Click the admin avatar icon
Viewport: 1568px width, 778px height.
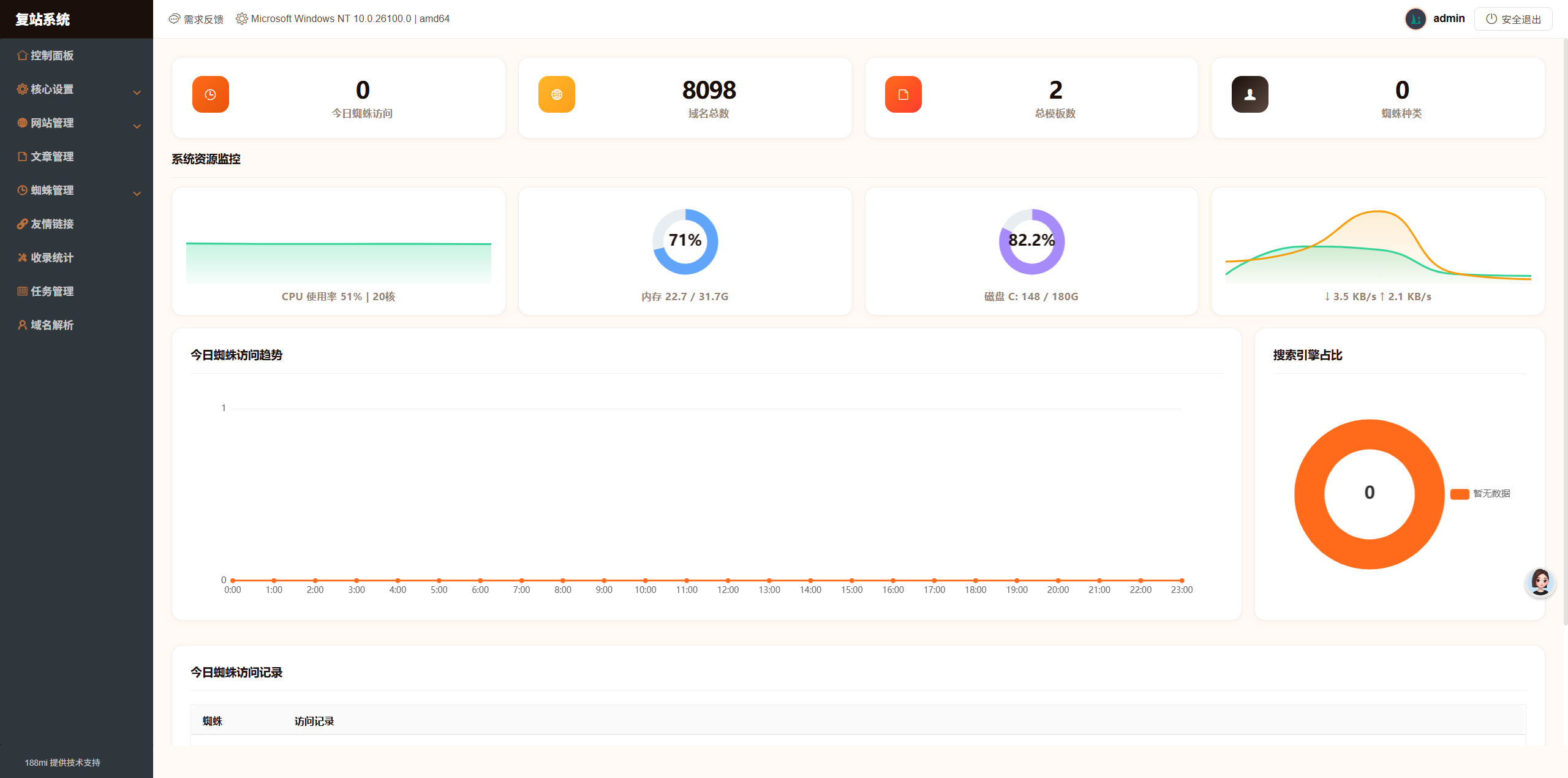[x=1415, y=19]
